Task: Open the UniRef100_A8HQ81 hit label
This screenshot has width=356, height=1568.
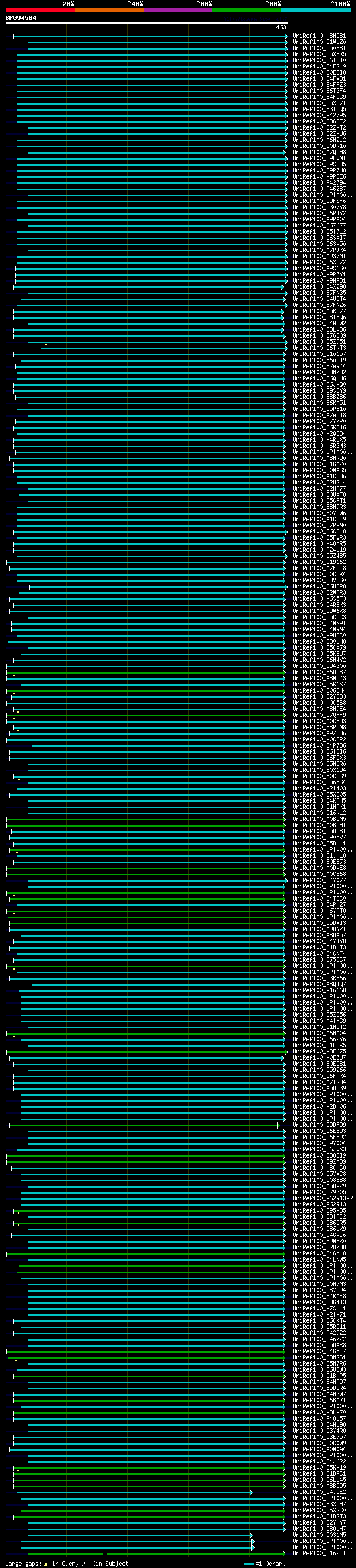Action: (319, 36)
